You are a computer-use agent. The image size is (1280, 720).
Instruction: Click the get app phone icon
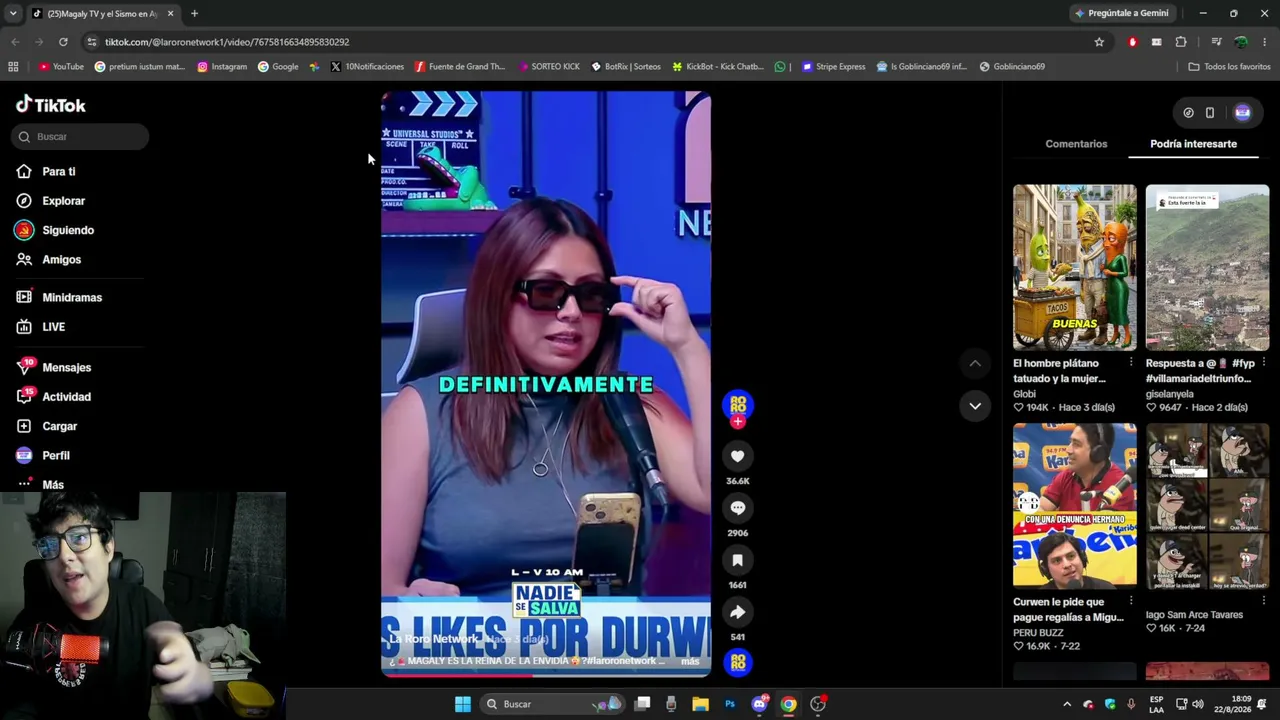[1210, 113]
